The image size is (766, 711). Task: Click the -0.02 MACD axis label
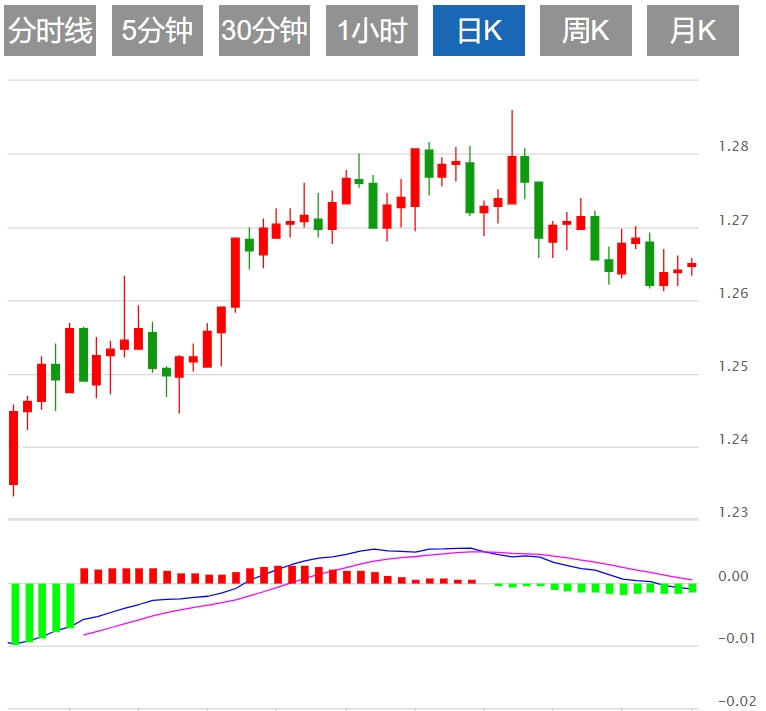737,701
